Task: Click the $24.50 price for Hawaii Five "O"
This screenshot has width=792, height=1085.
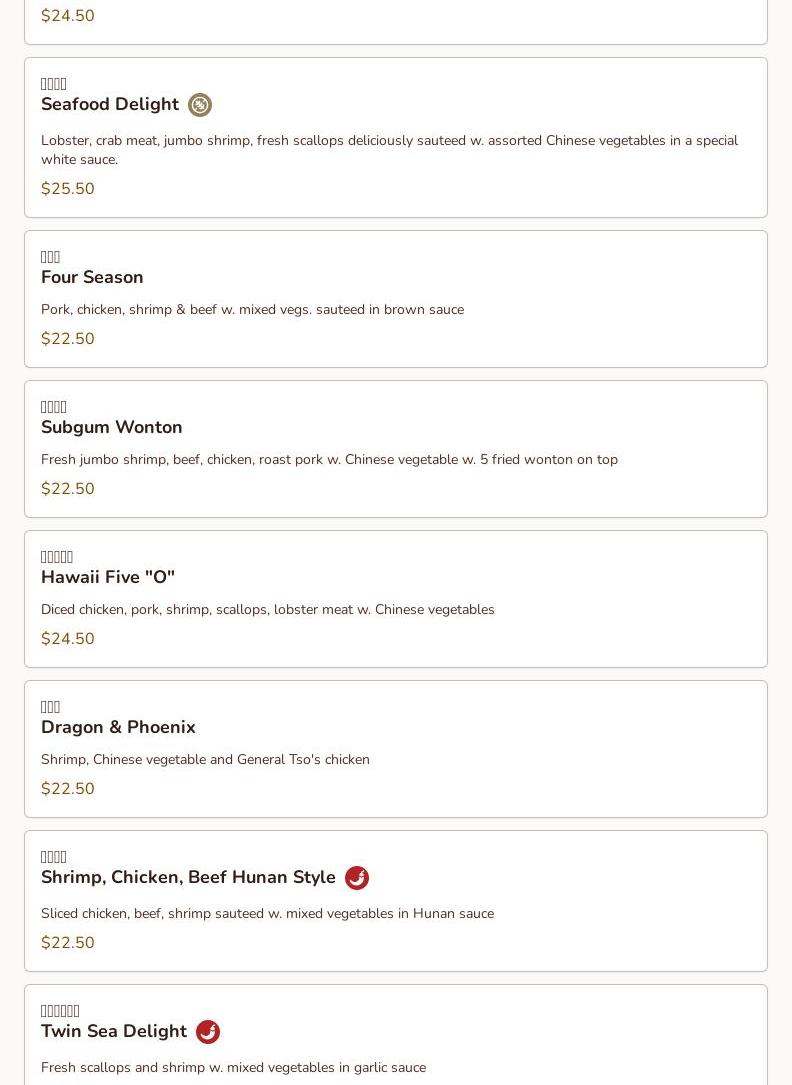Action: 68,639
